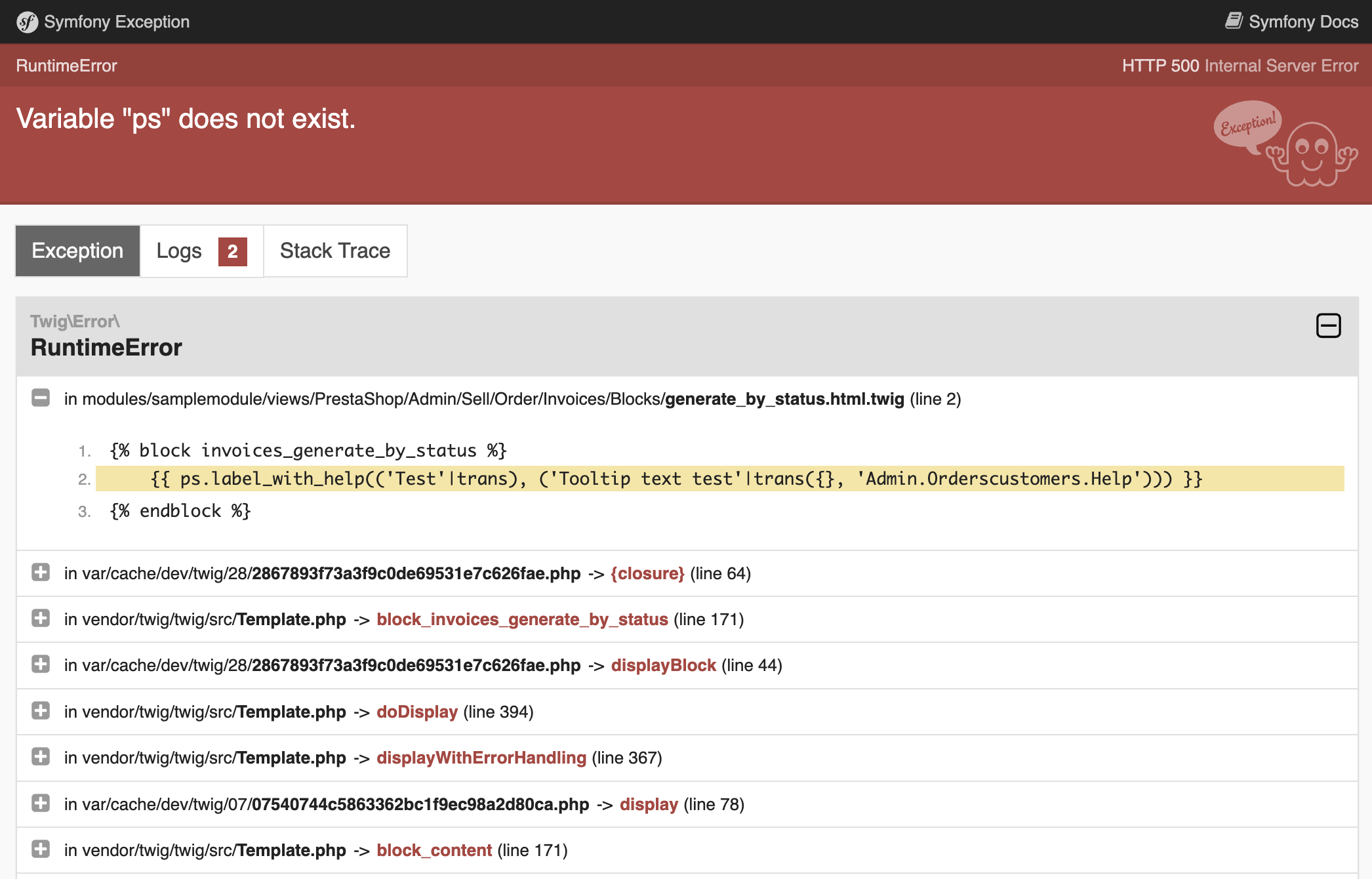This screenshot has width=1372, height=879.
Task: Collapse the generate_by_status.html.twig trace entry
Action: (41, 398)
